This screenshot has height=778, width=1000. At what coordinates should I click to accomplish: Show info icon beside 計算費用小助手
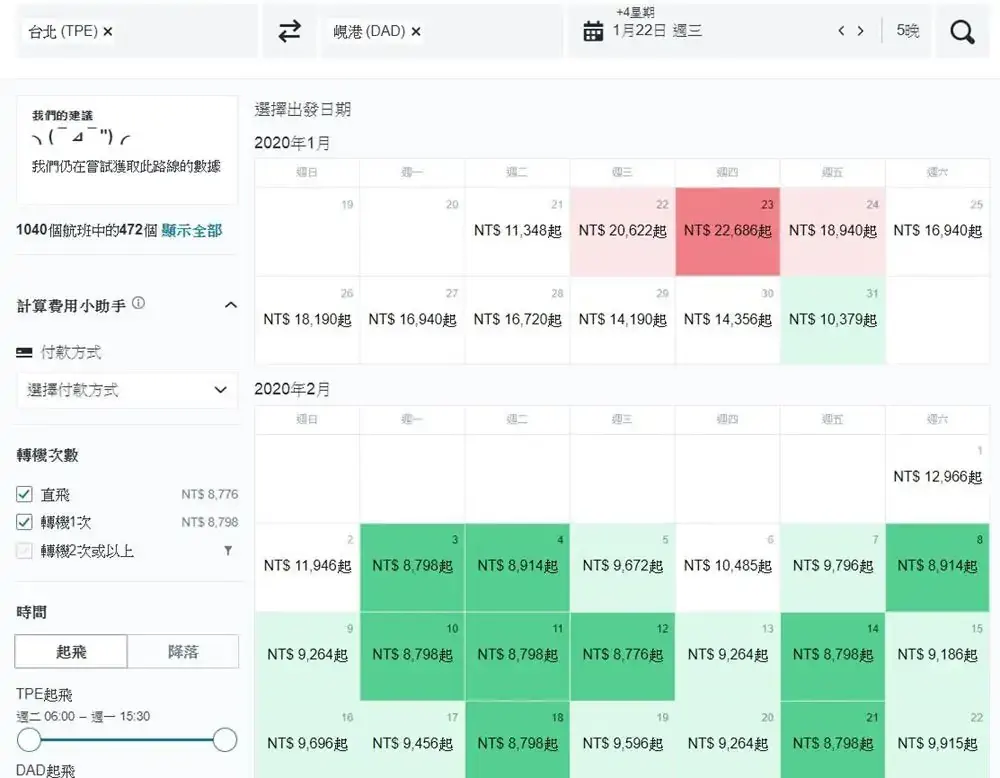(x=139, y=303)
